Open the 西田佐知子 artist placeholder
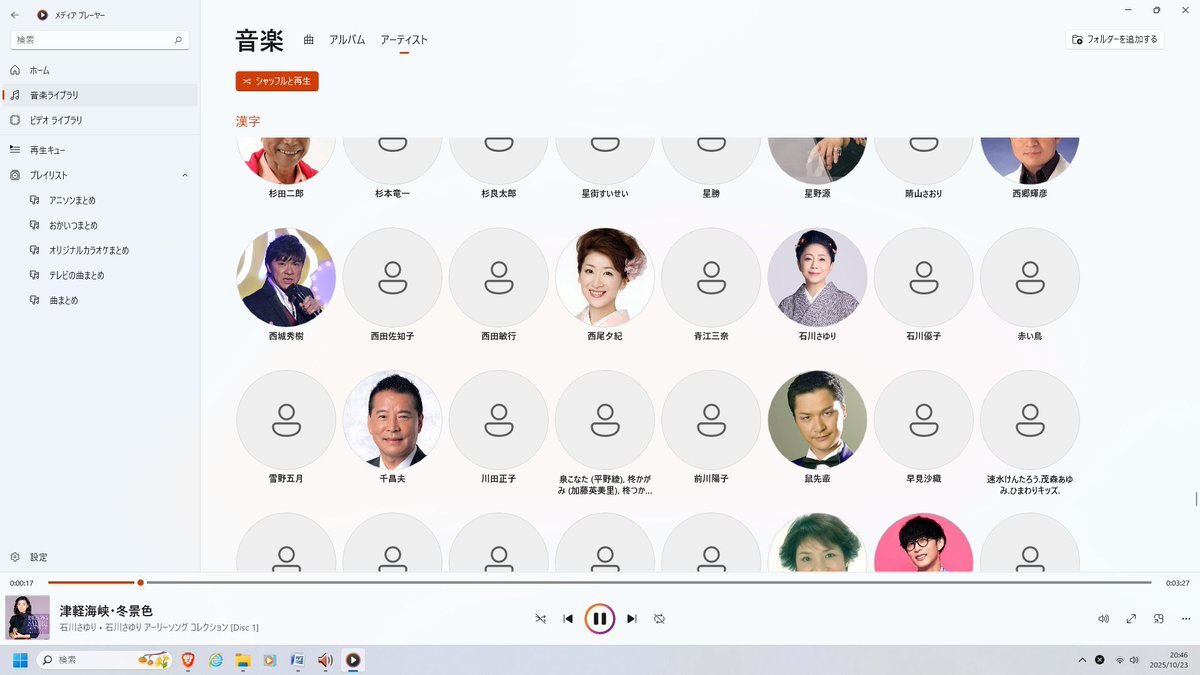 coord(392,277)
